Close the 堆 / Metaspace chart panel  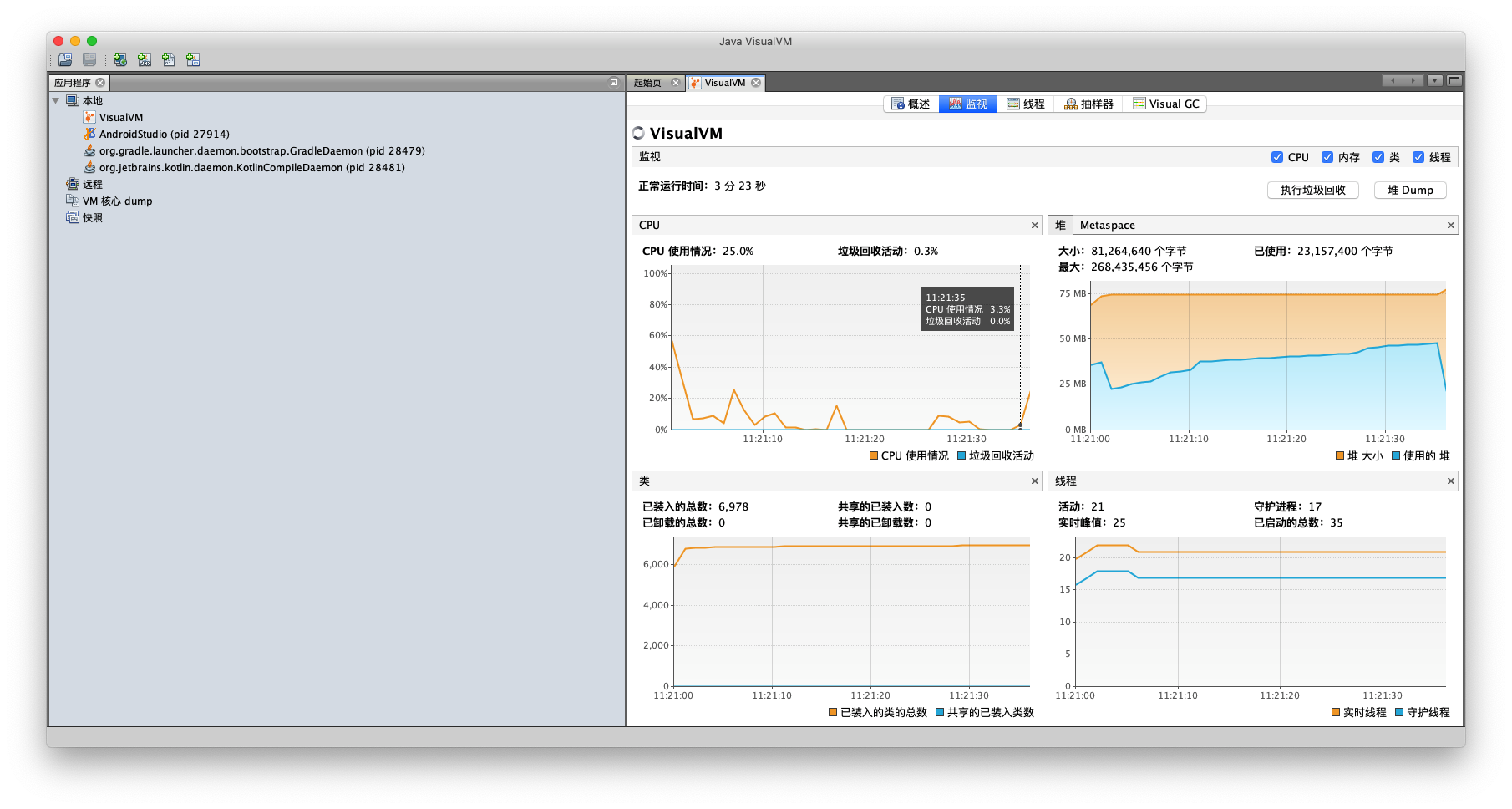(x=1451, y=226)
